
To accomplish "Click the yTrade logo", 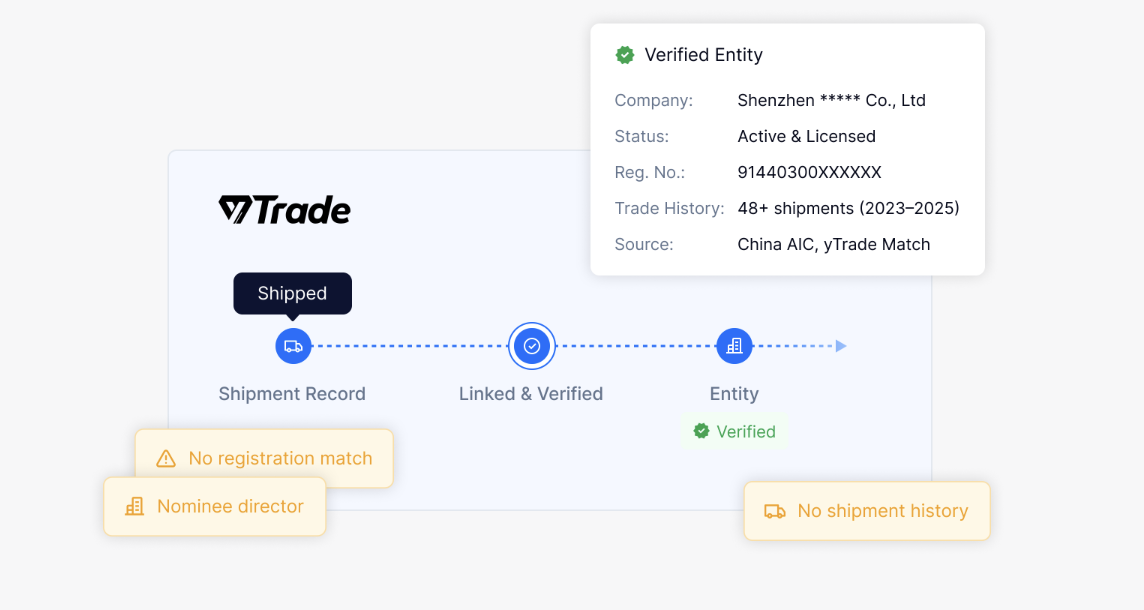I will [x=285, y=210].
